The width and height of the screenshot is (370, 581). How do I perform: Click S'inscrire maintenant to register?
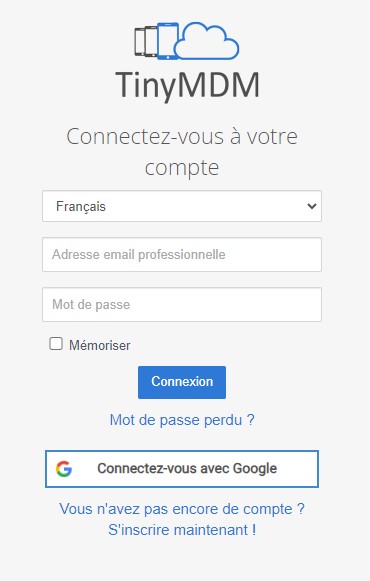tap(182, 530)
